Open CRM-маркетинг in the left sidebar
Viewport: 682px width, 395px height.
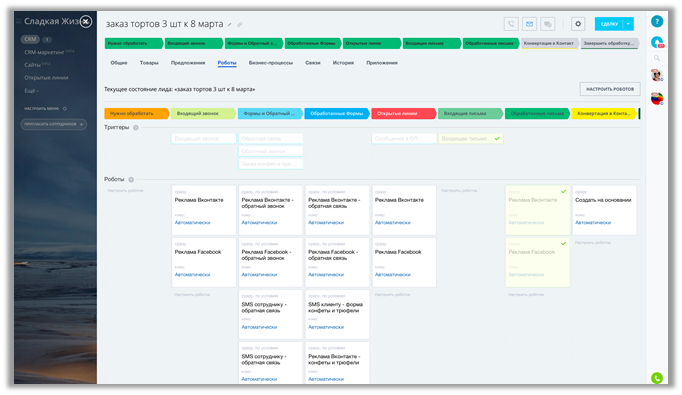click(x=44, y=52)
